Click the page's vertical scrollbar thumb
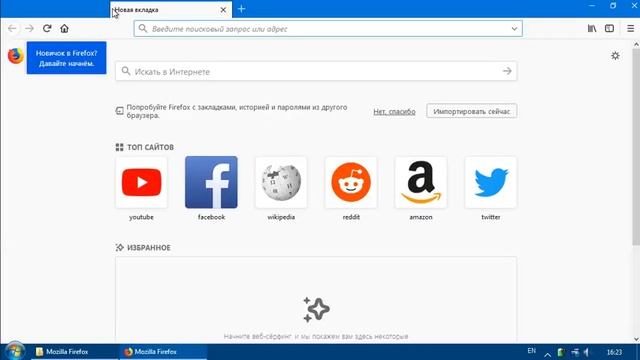 (636, 147)
